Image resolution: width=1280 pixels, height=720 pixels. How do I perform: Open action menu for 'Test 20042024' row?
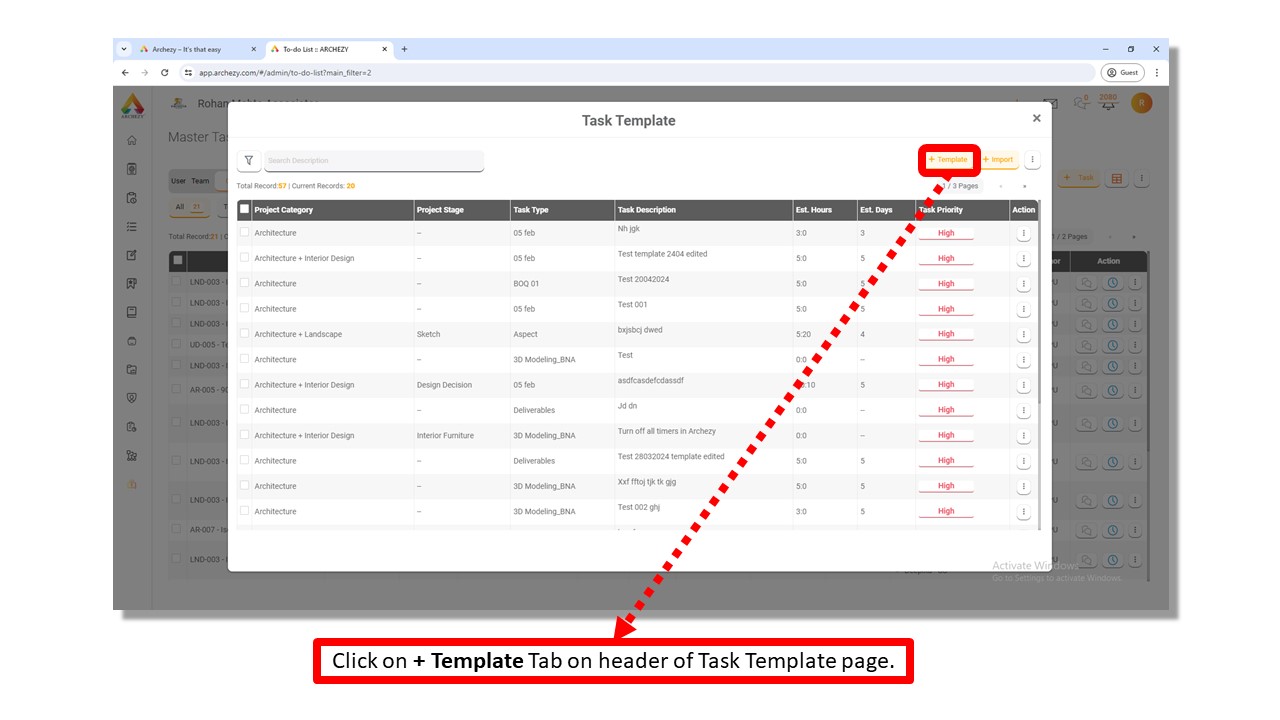click(x=1023, y=284)
